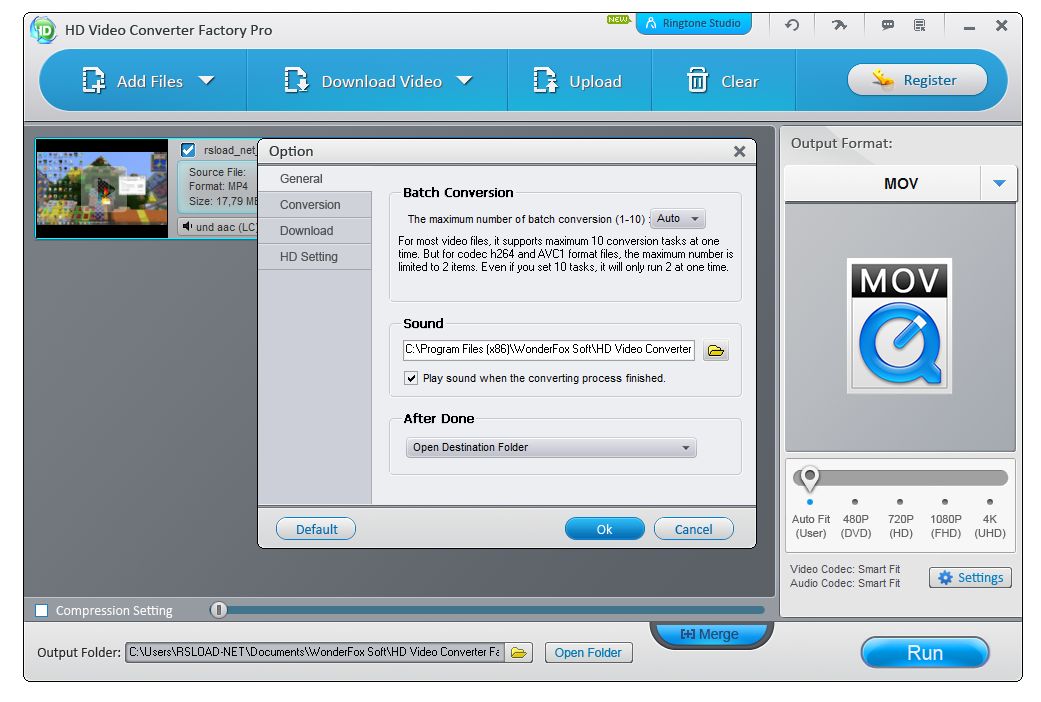This screenshot has height=702, width=1041.
Task: Select 1080P (FHD) resolution
Action: tap(945, 502)
